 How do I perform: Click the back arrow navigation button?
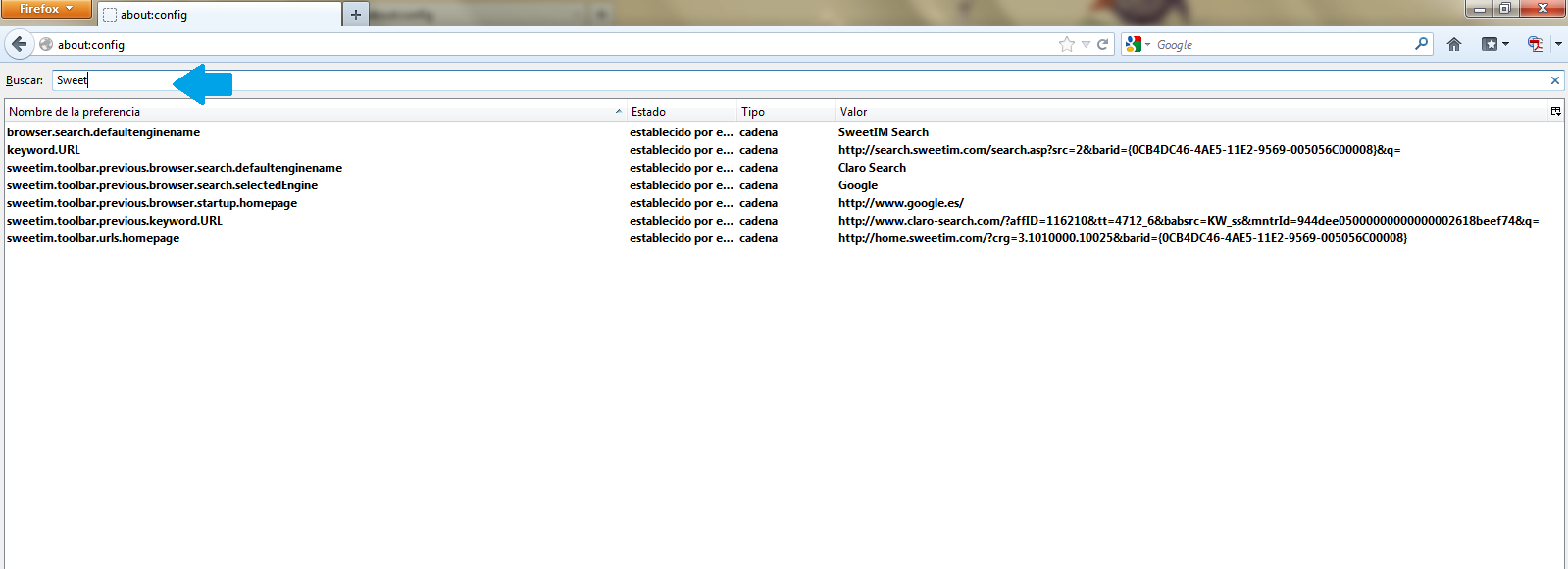coord(19,44)
